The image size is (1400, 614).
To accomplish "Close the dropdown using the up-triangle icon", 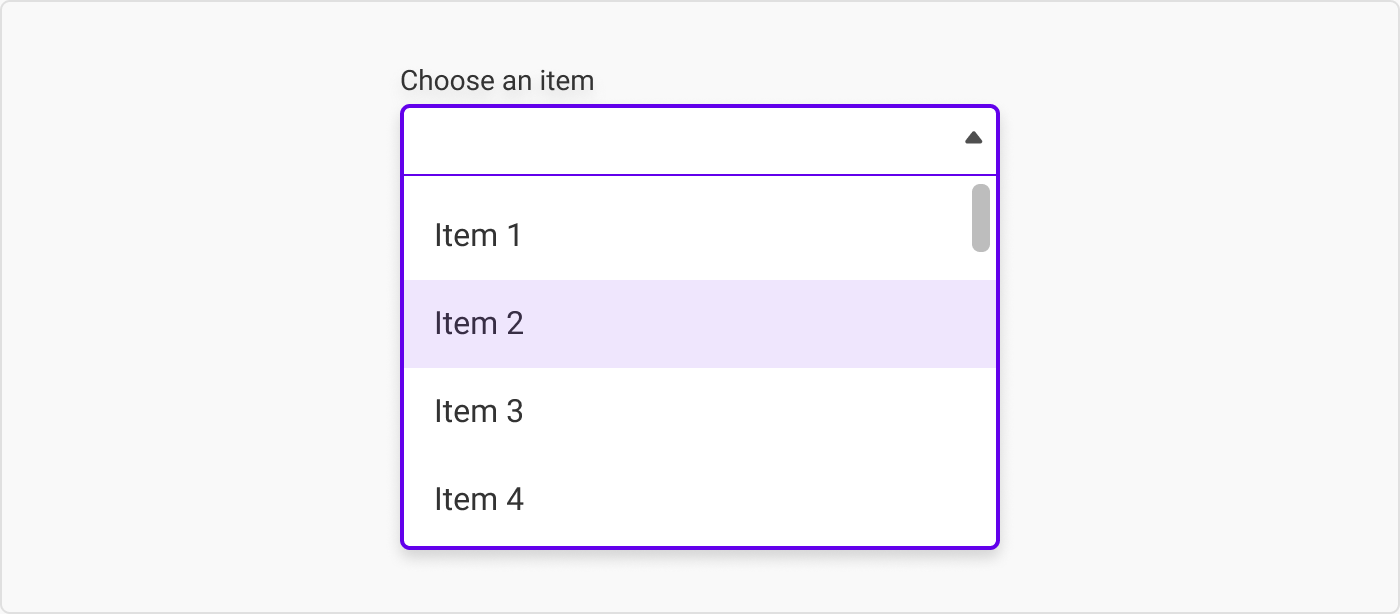I will coord(973,138).
